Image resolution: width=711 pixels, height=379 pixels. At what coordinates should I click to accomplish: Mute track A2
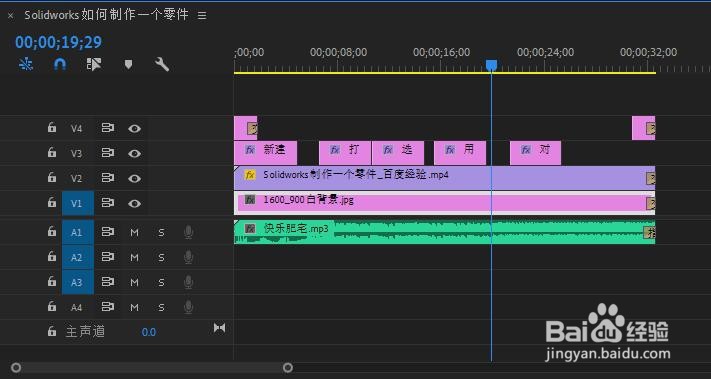[x=134, y=258]
